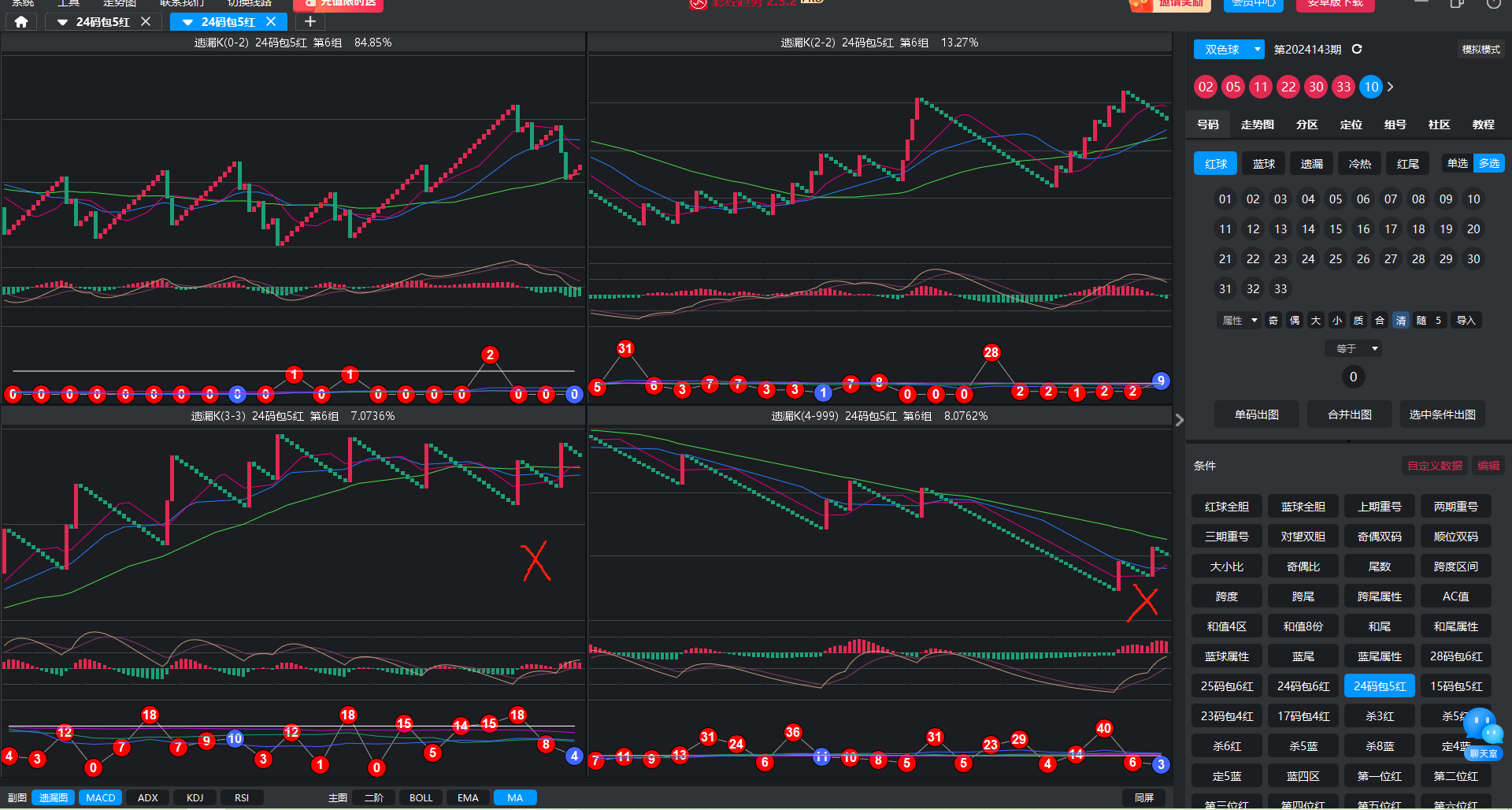Toggle the 质 prime filter
Image resolution: width=1512 pixels, height=810 pixels.
(1358, 321)
